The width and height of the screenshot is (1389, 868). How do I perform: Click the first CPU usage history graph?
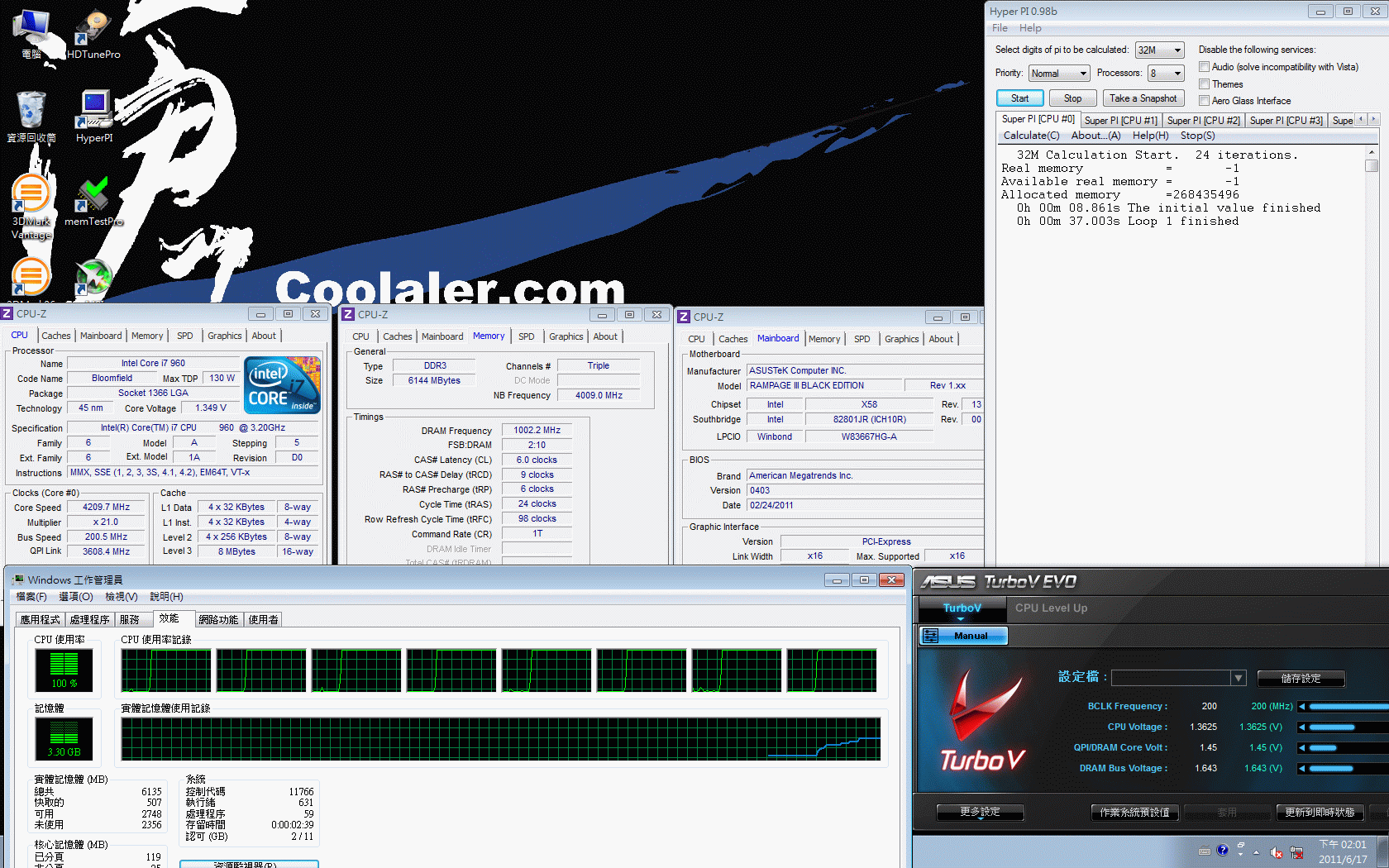coord(166,670)
